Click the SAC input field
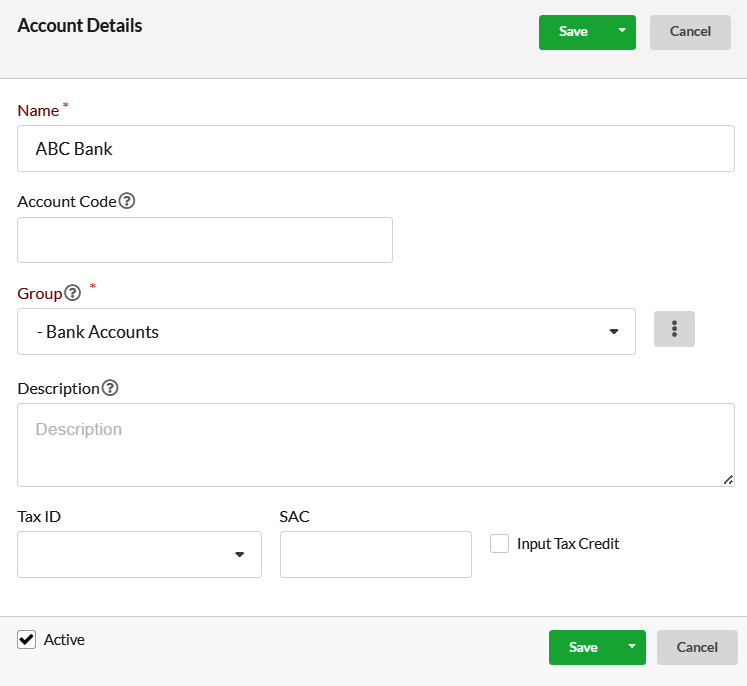 point(376,555)
